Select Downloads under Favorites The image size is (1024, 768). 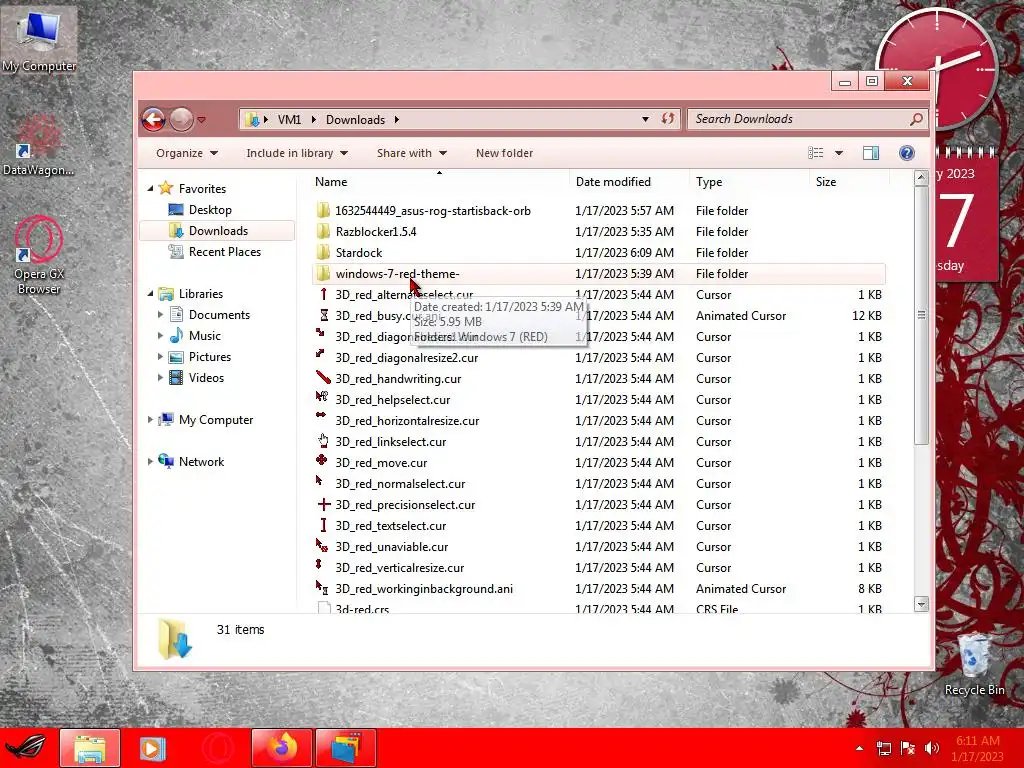[x=218, y=231]
